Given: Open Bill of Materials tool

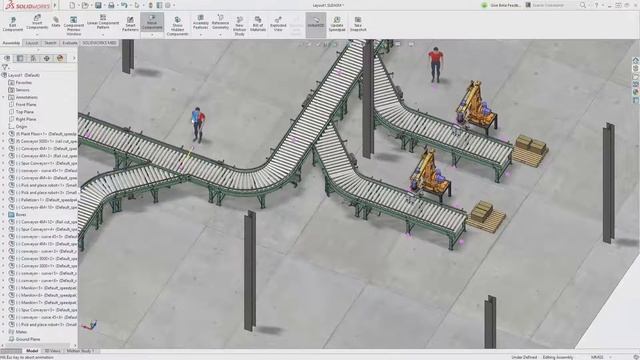Looking at the screenshot, I should (x=258, y=24).
